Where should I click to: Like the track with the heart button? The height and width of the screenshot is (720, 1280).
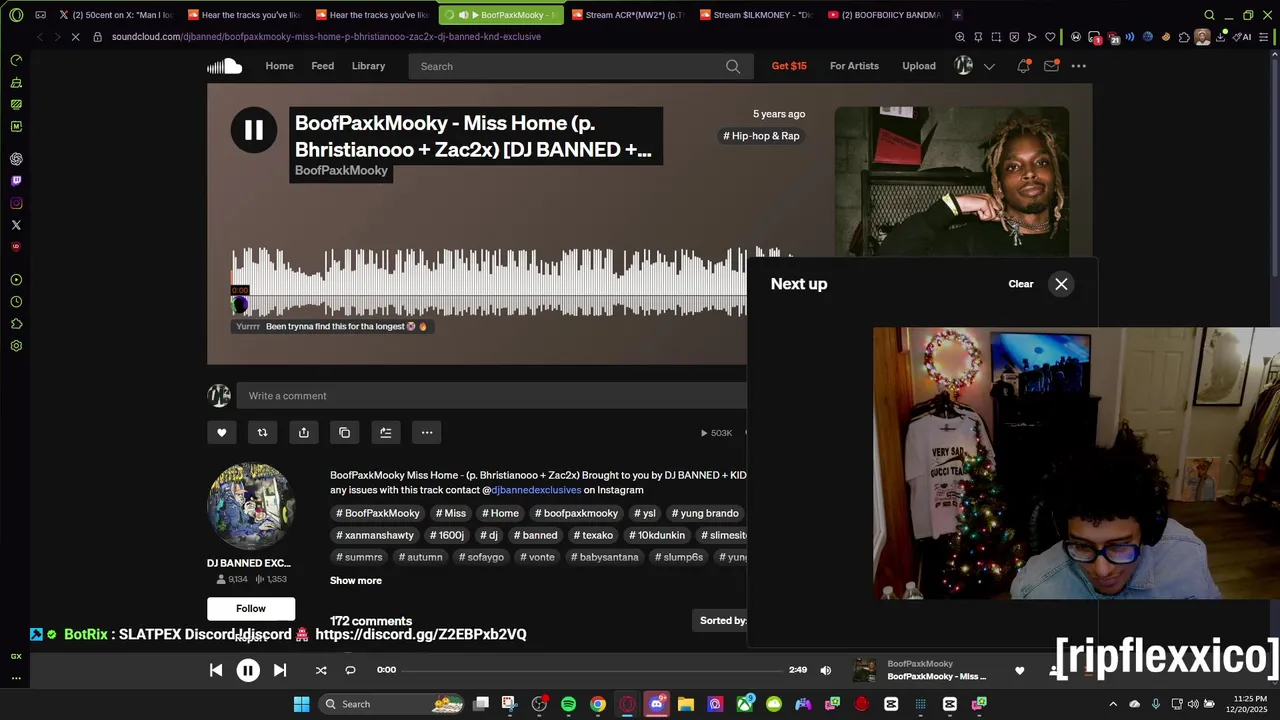pyautogui.click(x=222, y=433)
